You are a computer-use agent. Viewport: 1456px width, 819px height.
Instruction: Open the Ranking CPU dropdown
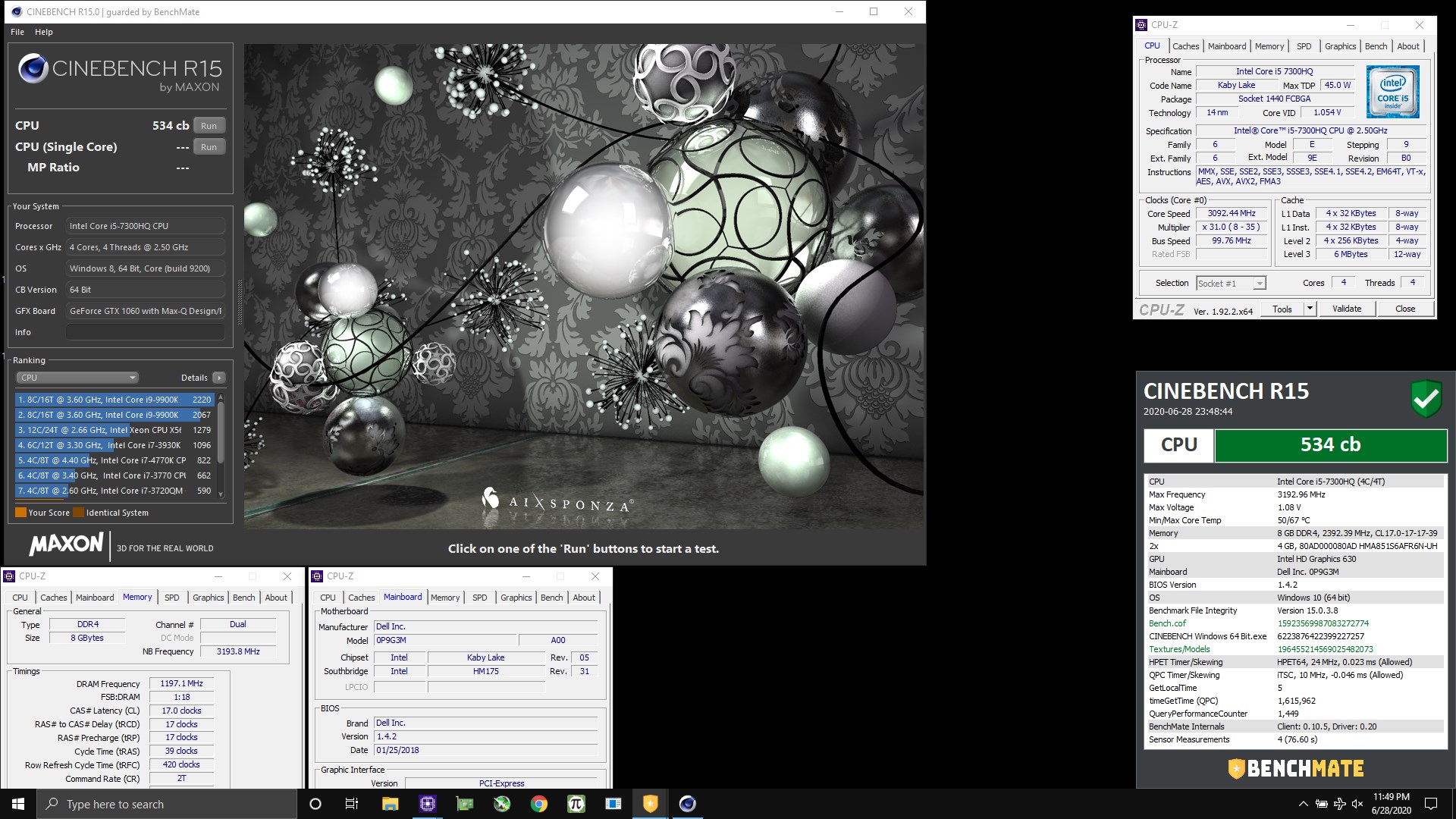pyautogui.click(x=77, y=378)
